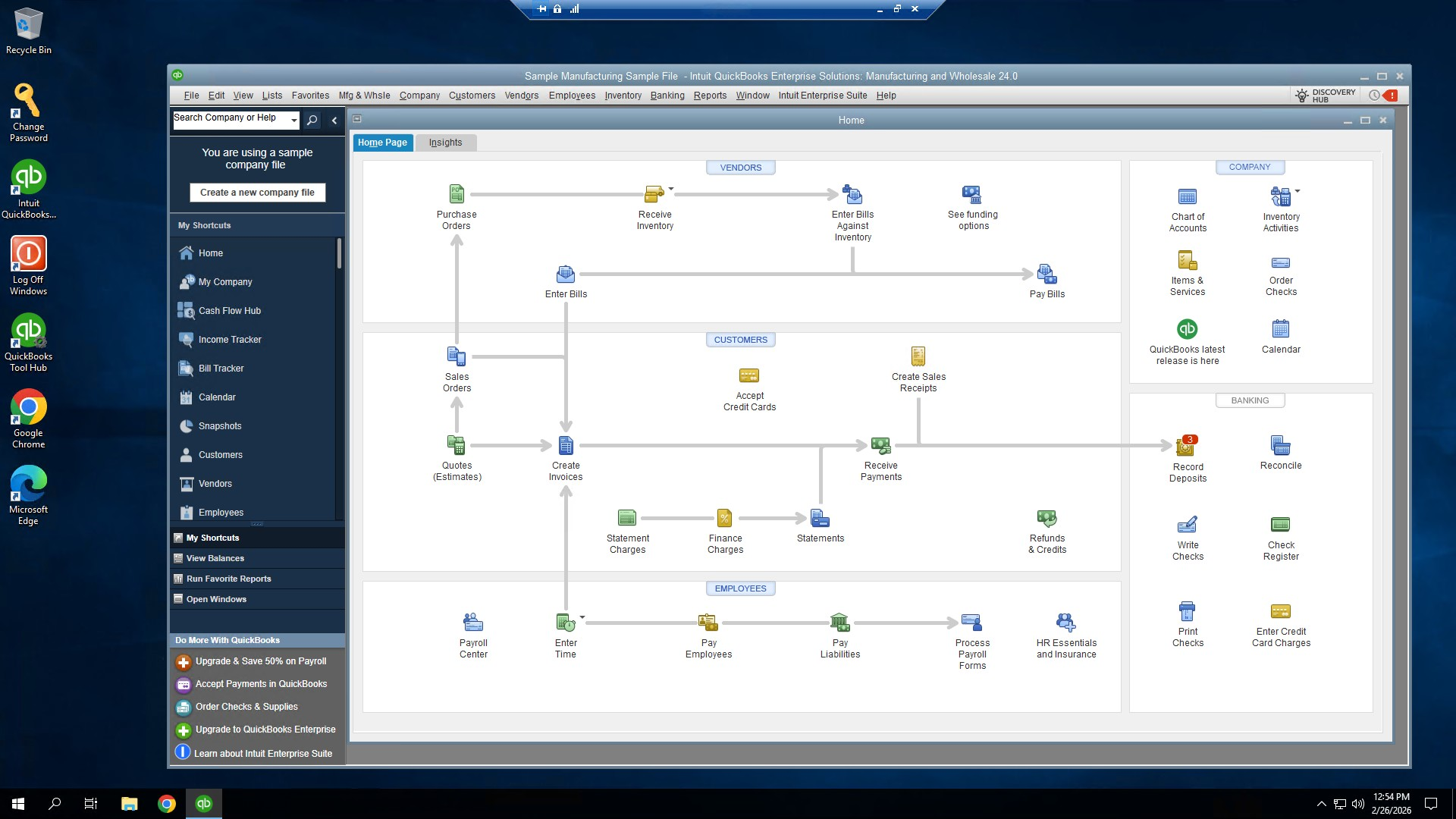
Task: Click the Create Invoices icon
Action: point(566,445)
